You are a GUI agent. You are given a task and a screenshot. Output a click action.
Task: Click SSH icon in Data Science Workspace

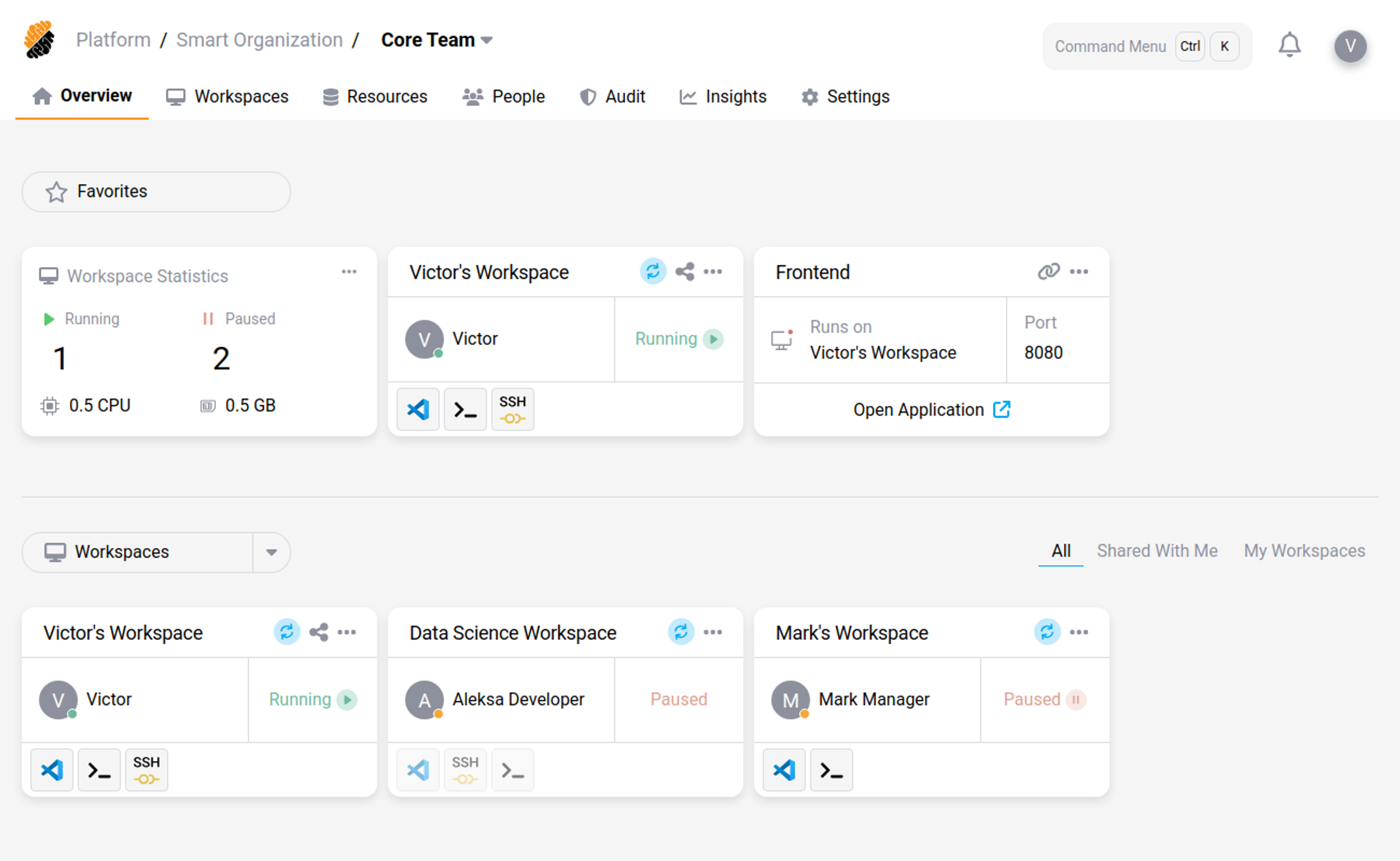point(465,770)
